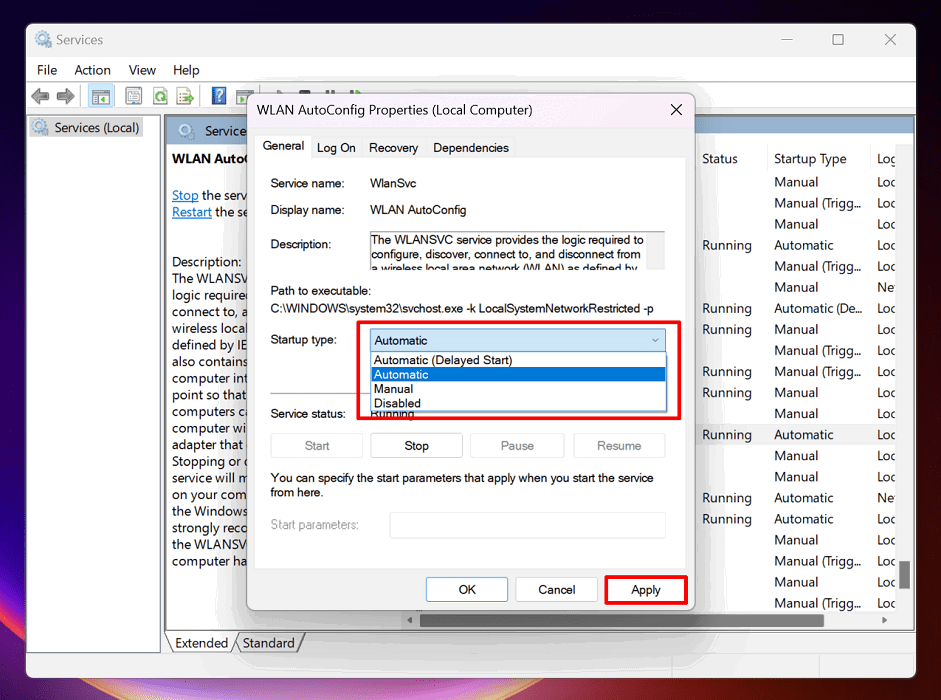Click the service Description text box

click(517, 250)
